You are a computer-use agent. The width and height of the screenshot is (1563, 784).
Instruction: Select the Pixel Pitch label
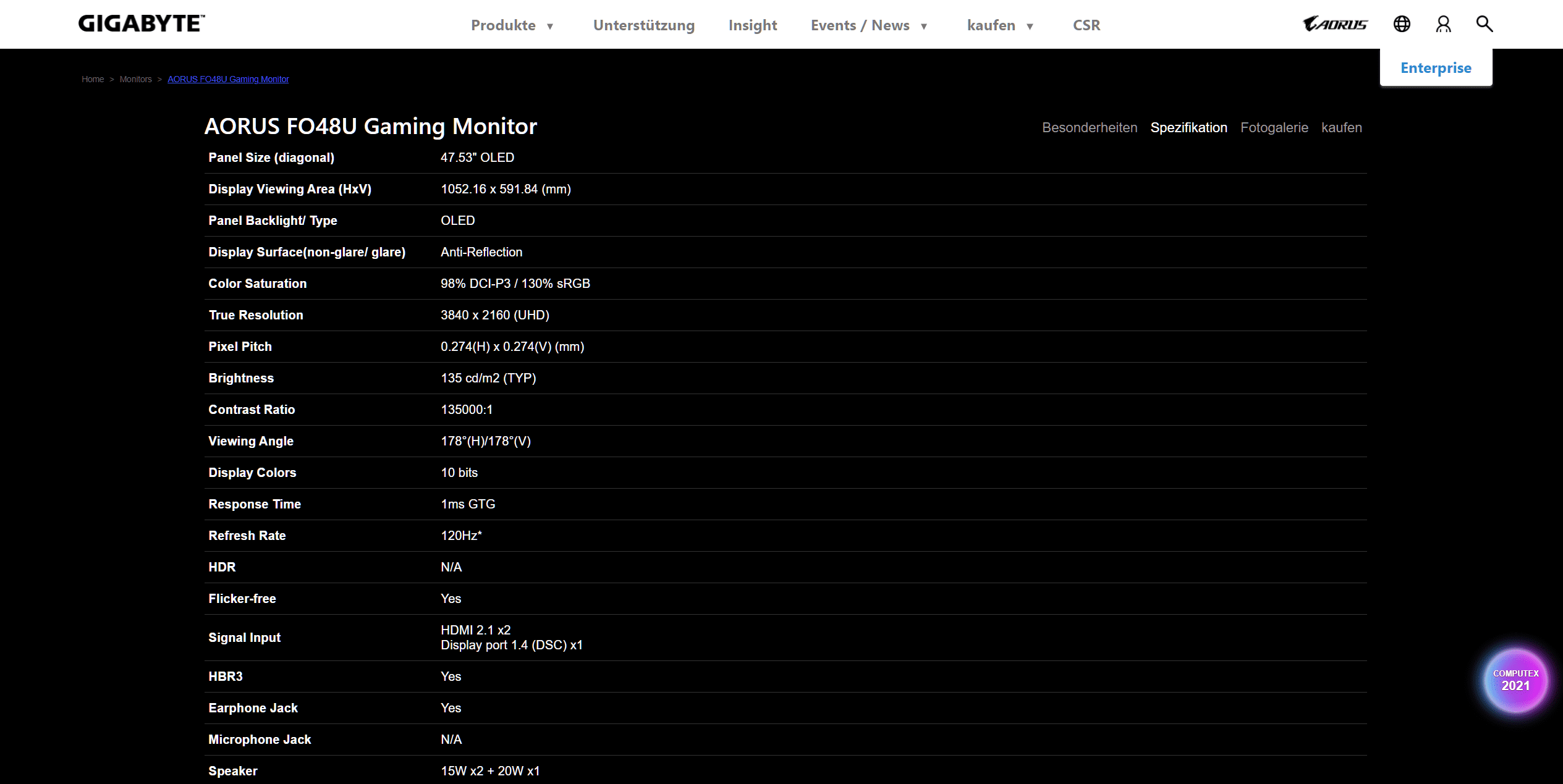click(240, 347)
